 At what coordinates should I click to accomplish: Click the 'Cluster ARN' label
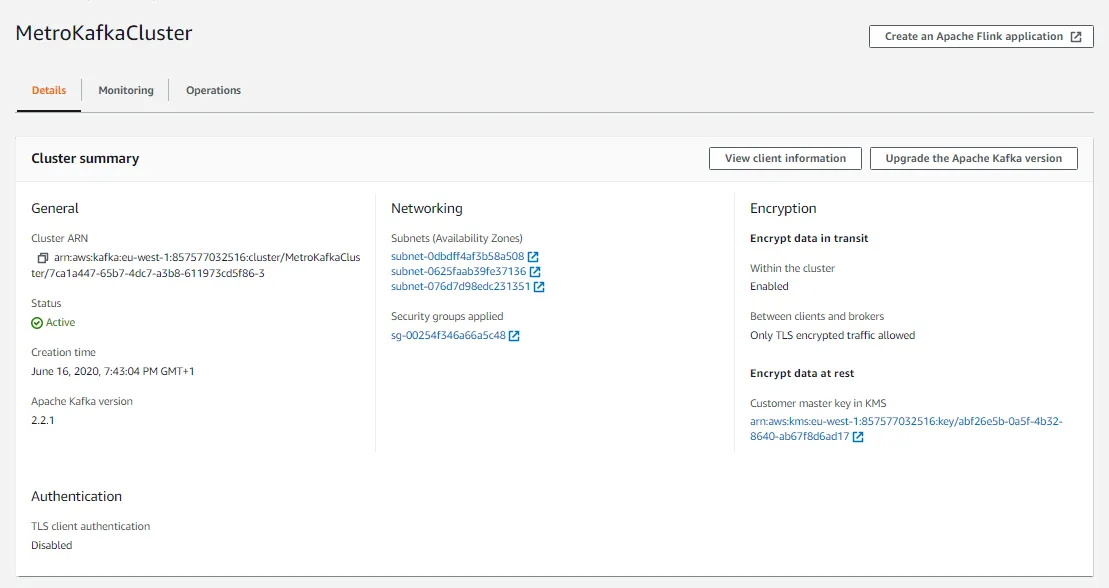[59, 238]
